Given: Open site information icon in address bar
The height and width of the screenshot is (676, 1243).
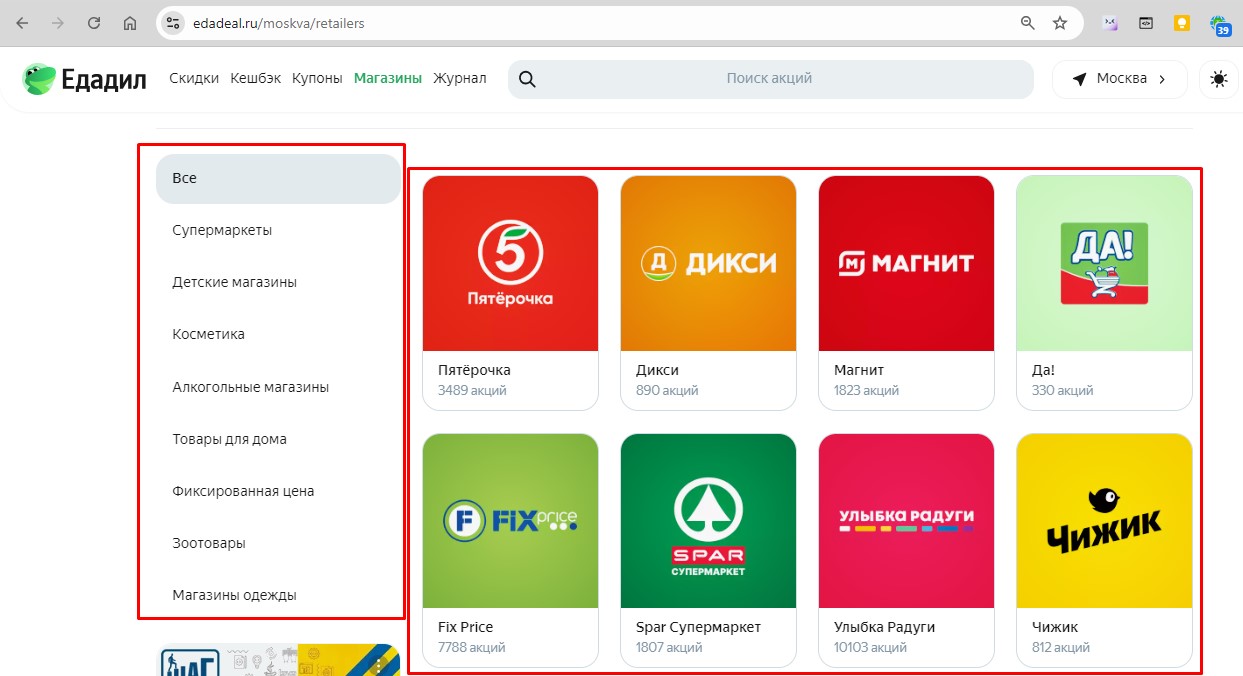Looking at the screenshot, I should click(x=174, y=23).
